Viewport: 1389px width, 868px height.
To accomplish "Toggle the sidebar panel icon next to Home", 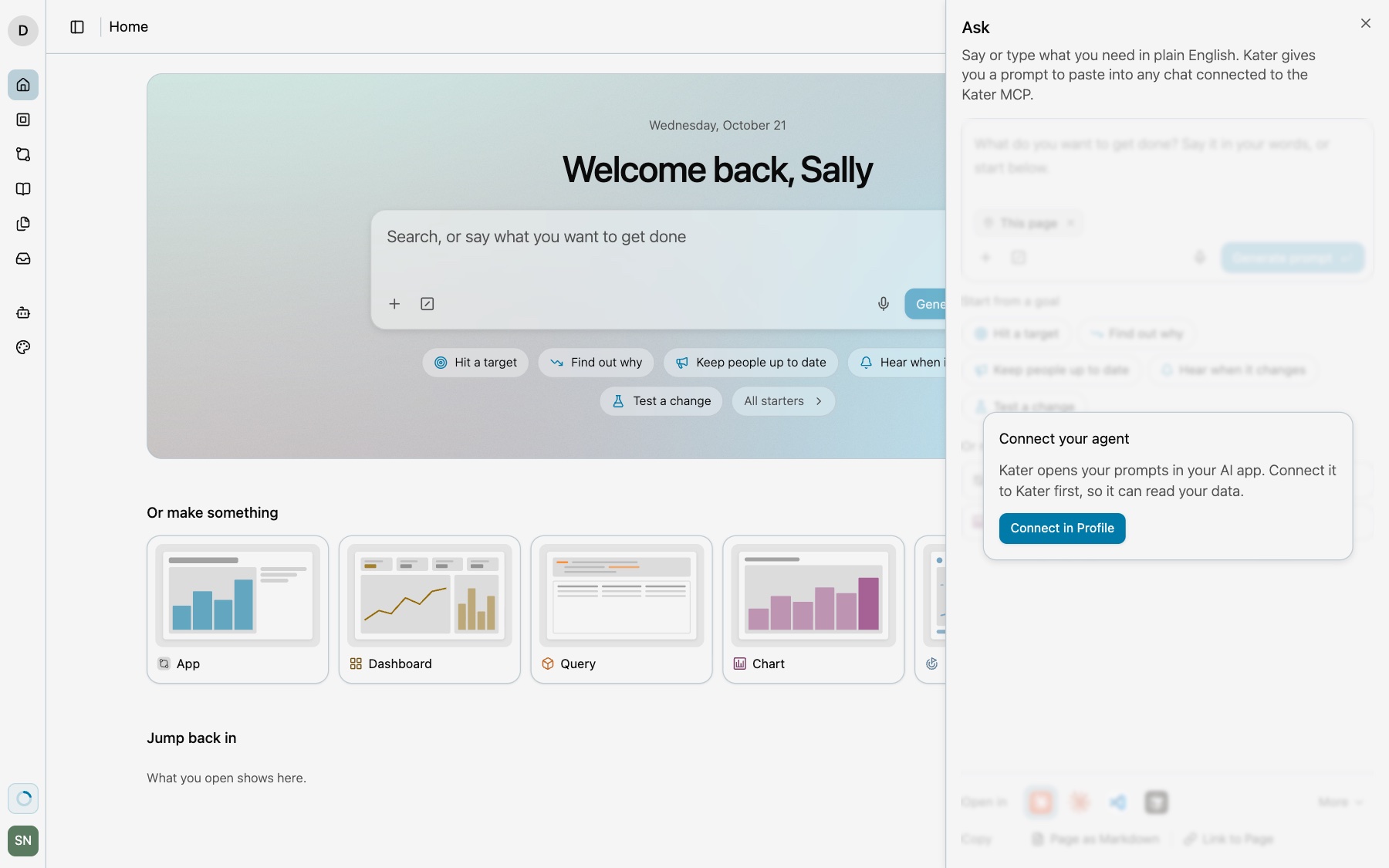I will (77, 27).
